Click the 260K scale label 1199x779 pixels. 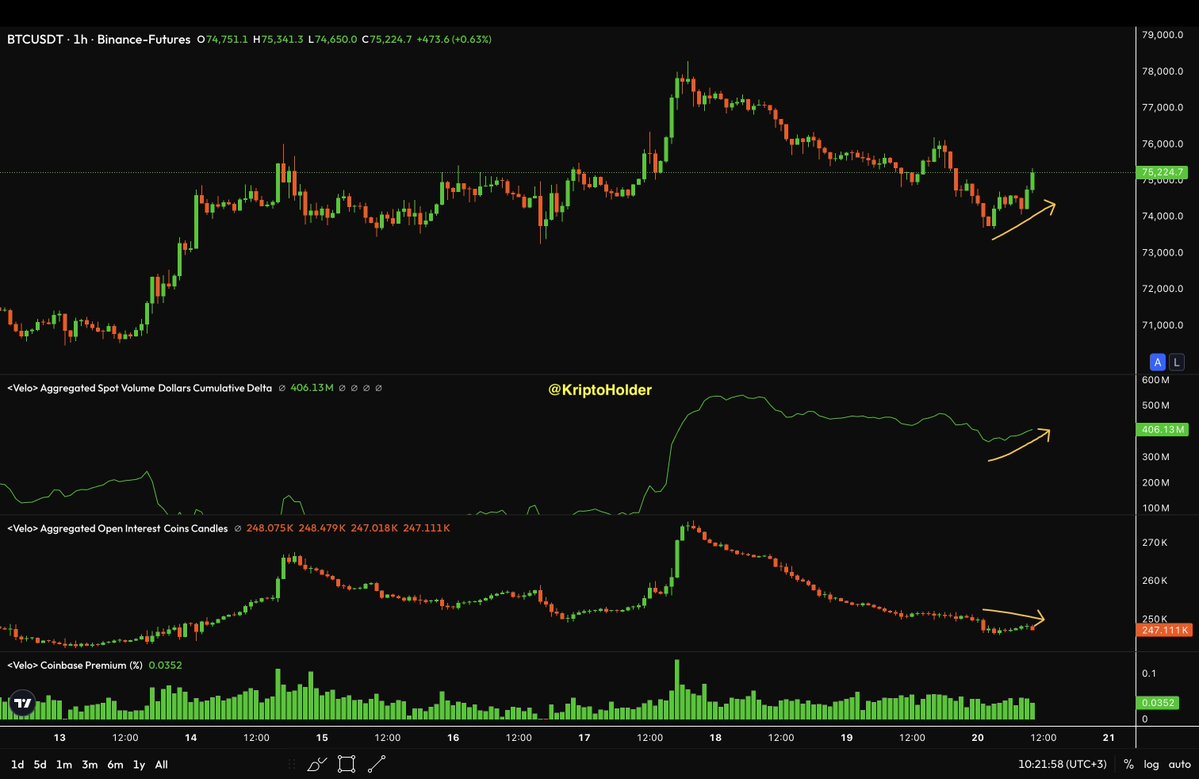[x=1155, y=580]
